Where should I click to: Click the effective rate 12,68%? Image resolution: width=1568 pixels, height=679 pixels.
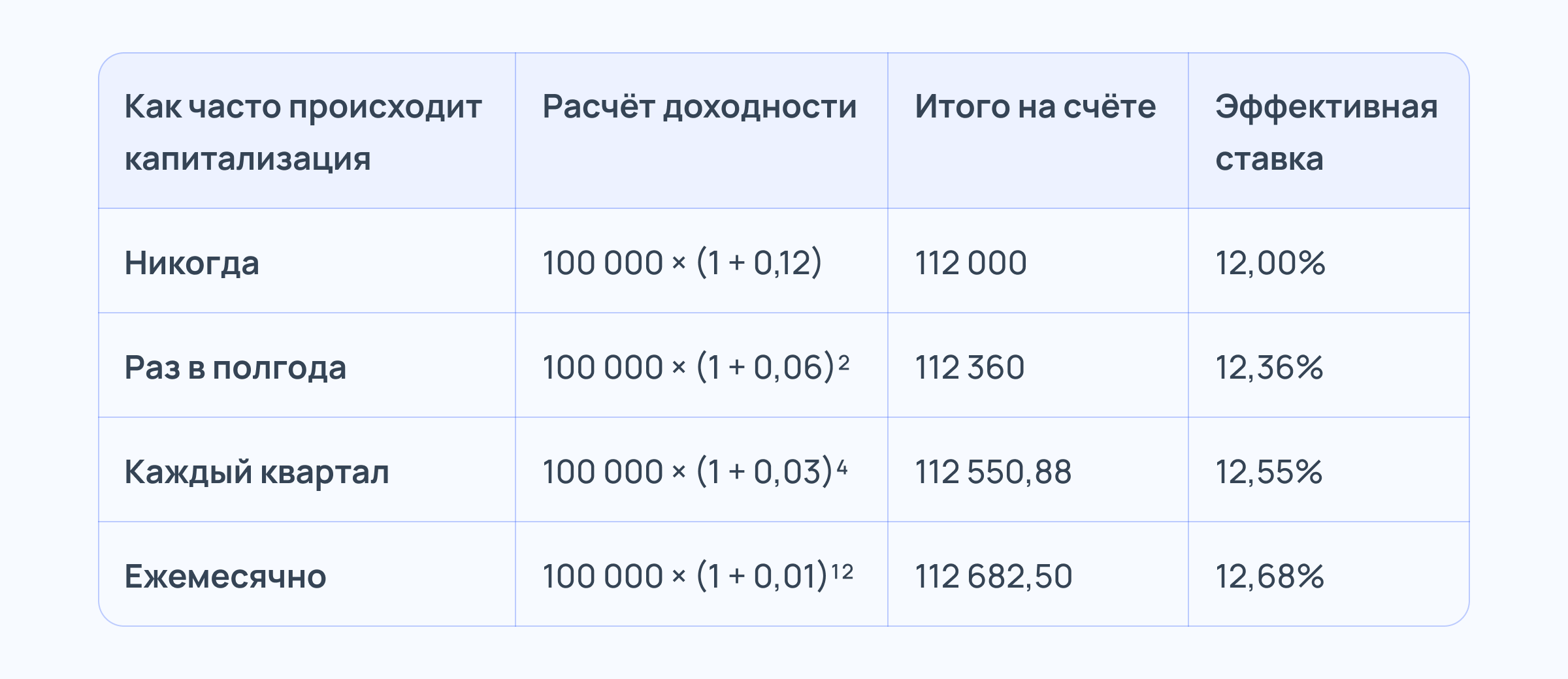point(1269,576)
